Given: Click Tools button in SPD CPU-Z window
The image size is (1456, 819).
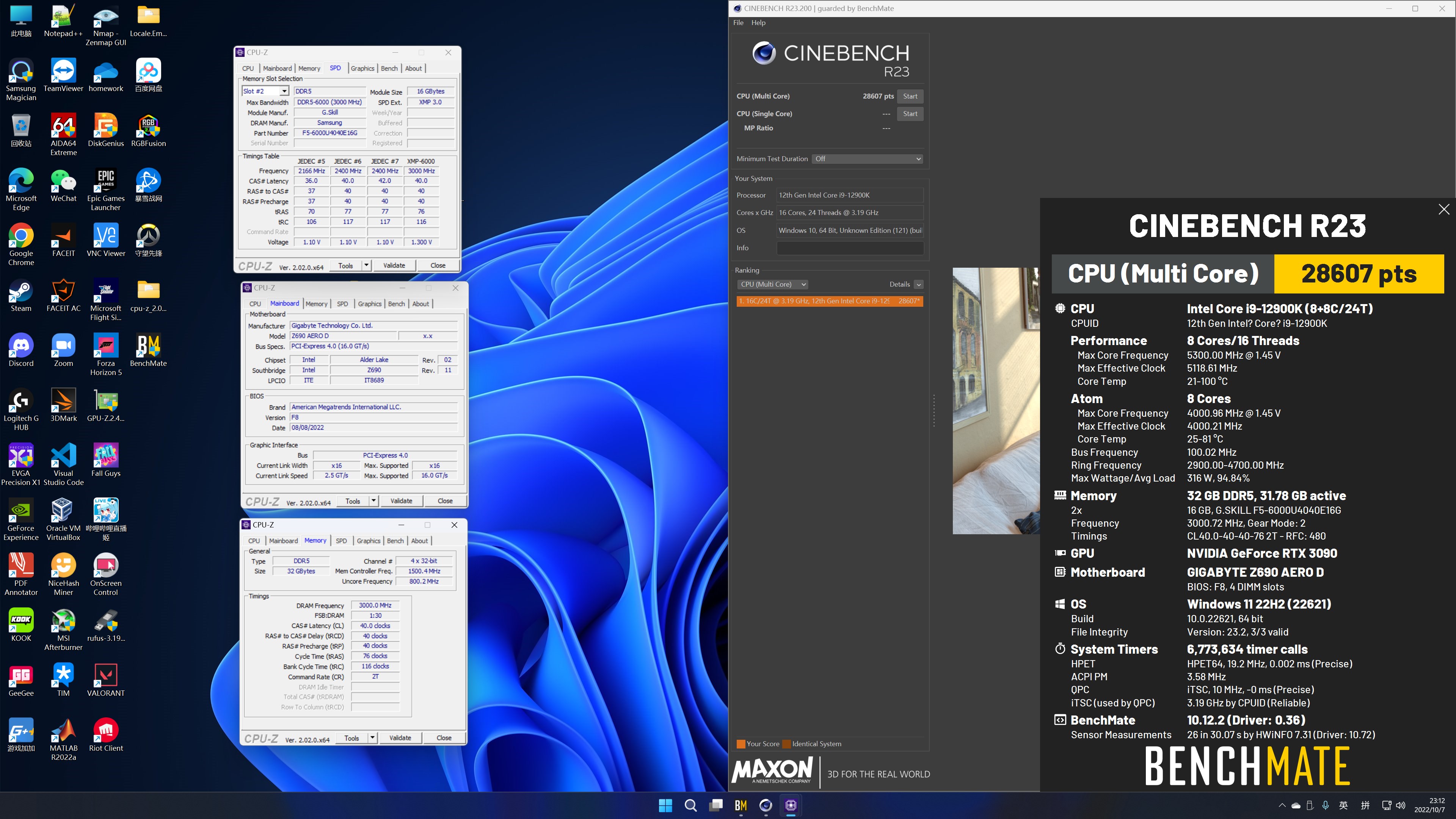Looking at the screenshot, I should click(x=345, y=265).
